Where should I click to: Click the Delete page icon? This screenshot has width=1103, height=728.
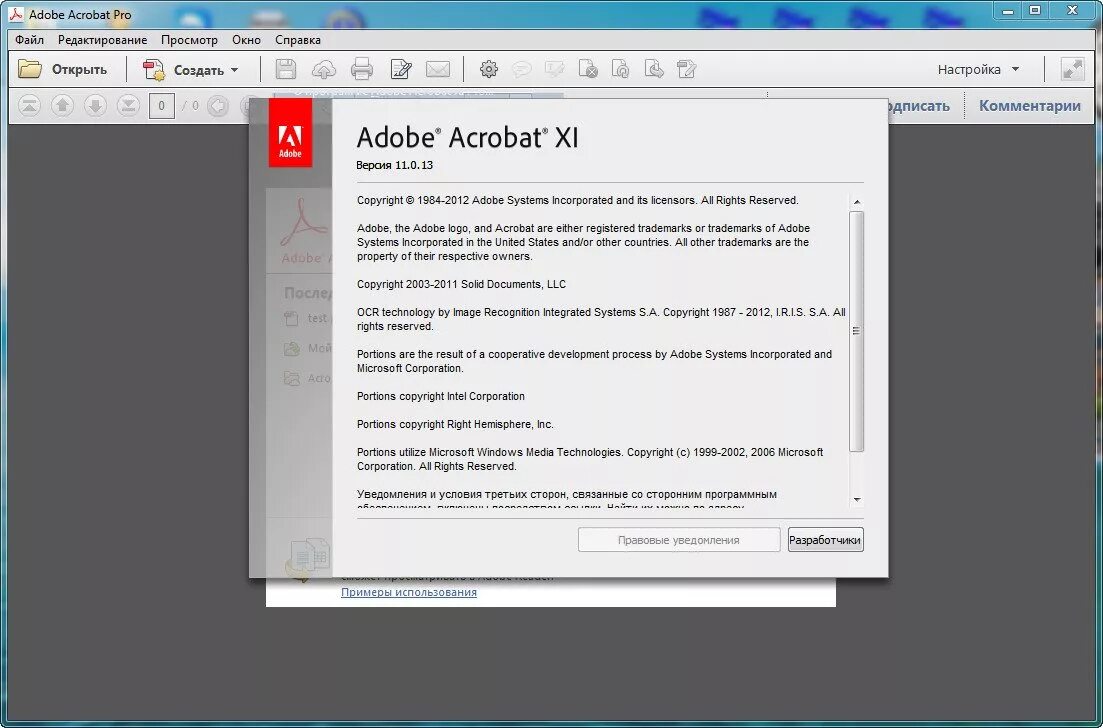click(588, 69)
